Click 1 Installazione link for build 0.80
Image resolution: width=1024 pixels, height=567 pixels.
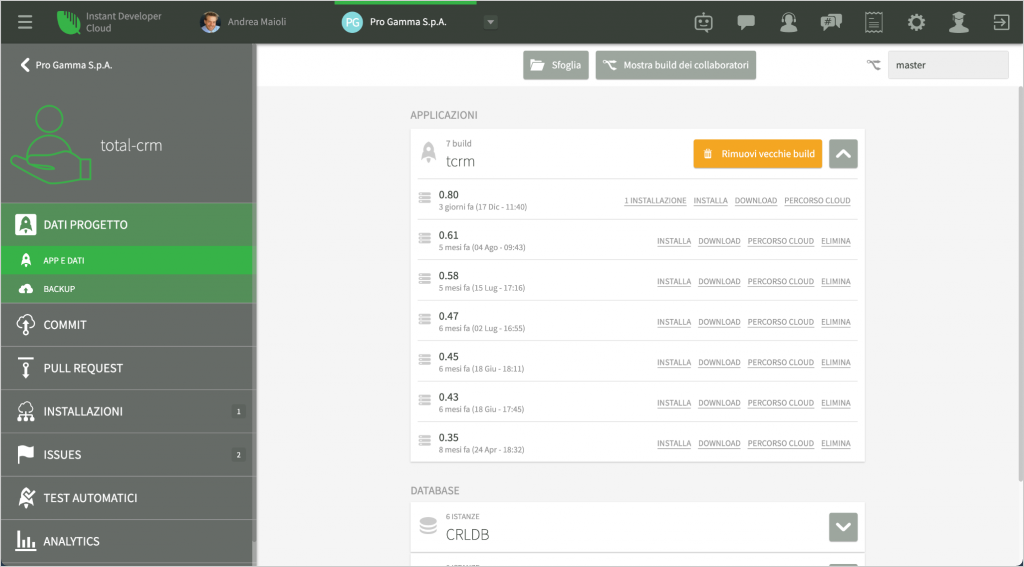tap(655, 201)
